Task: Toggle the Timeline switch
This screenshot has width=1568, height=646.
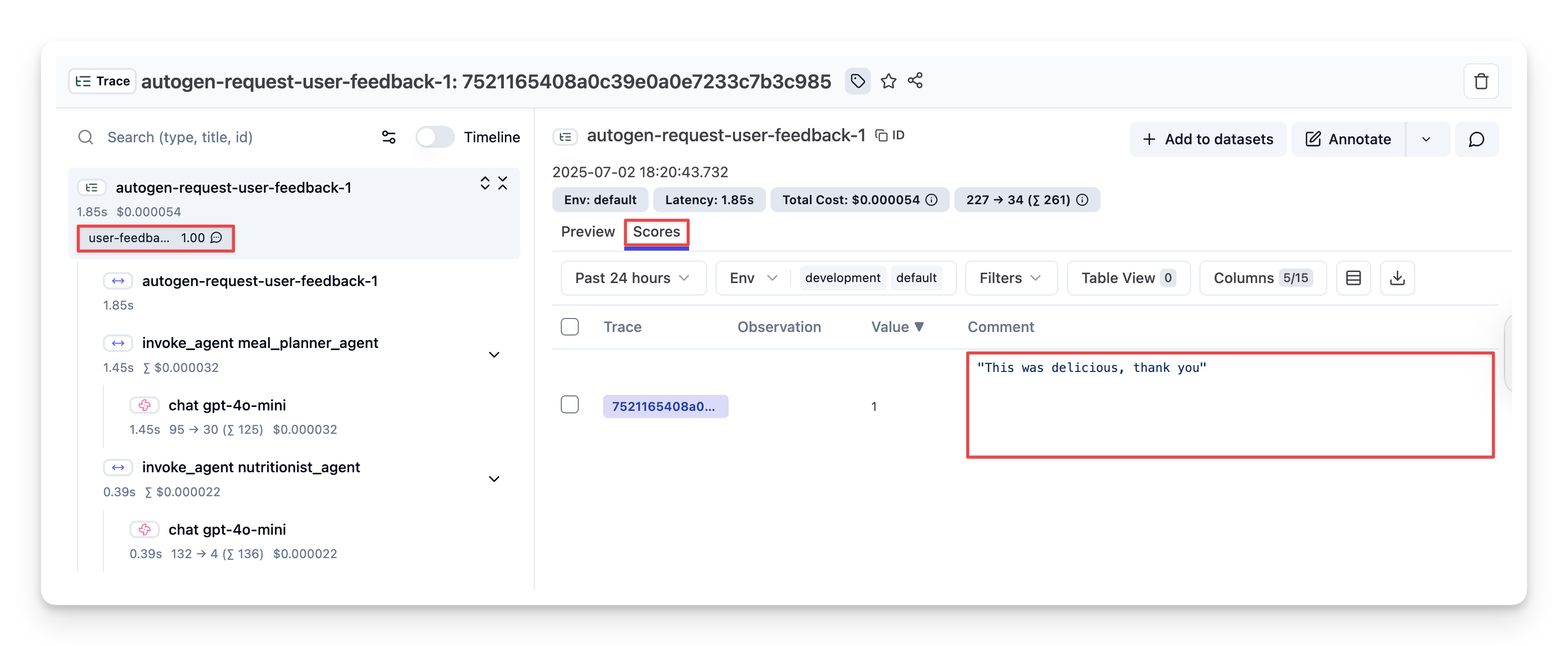Action: click(434, 137)
